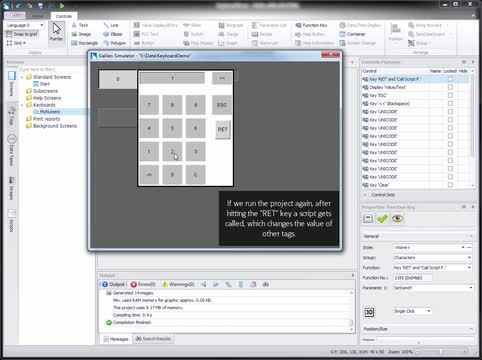482x360 pixels.
Task: Click the ESC key on keypad
Action: tap(222, 105)
